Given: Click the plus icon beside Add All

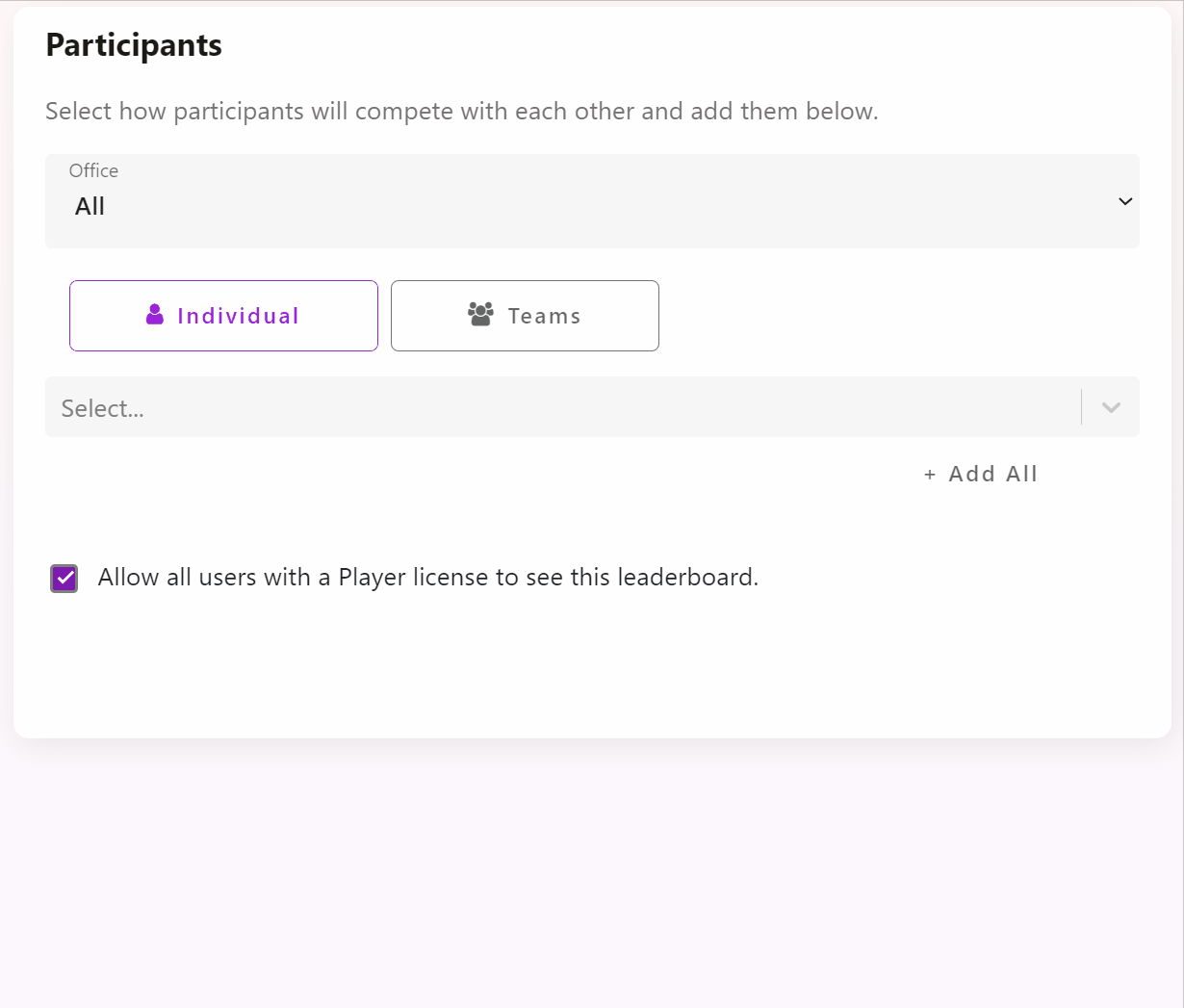Looking at the screenshot, I should click(x=930, y=475).
